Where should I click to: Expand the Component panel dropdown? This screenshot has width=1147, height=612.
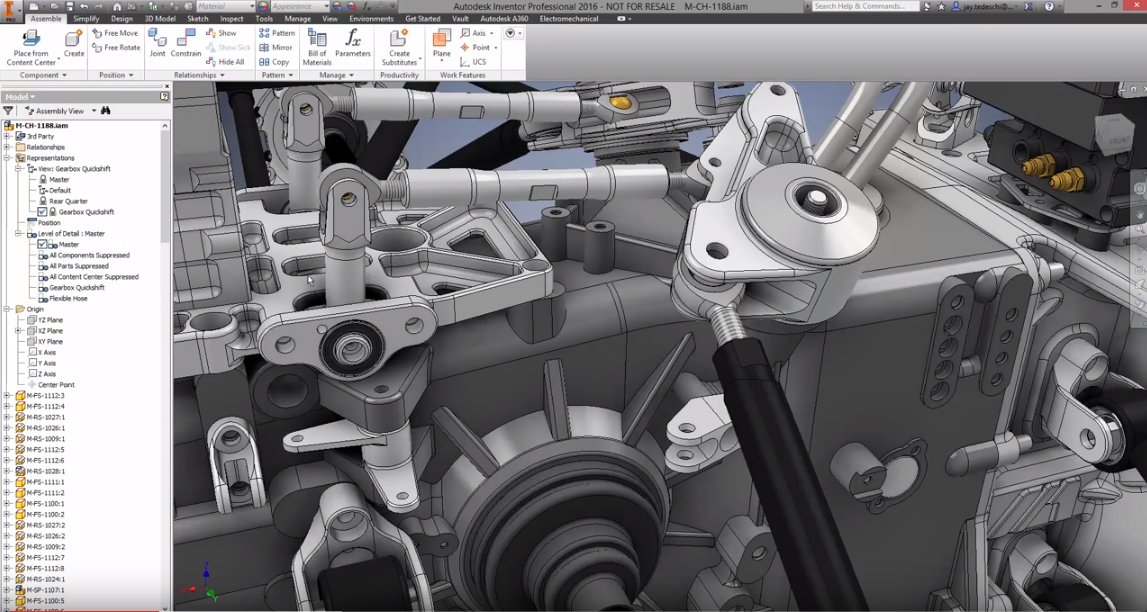click(x=64, y=75)
